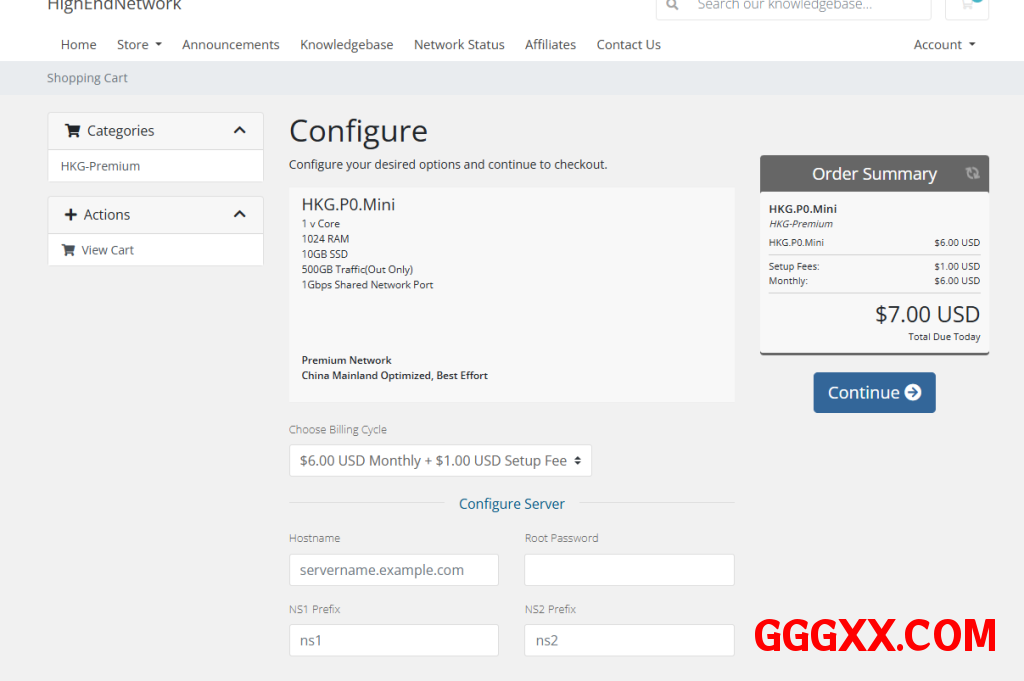Click the search magnifier icon

click(x=673, y=5)
